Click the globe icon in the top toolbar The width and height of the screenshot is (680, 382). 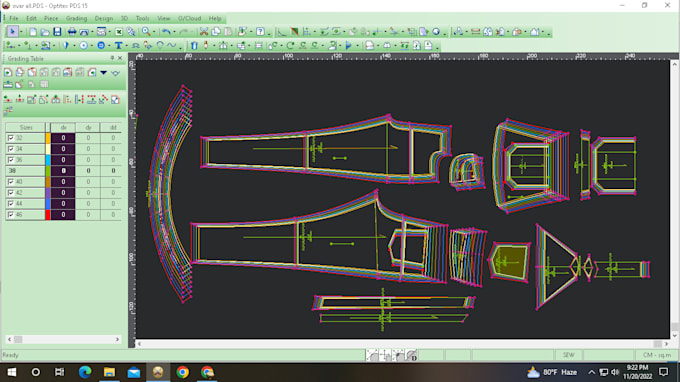tap(436, 32)
